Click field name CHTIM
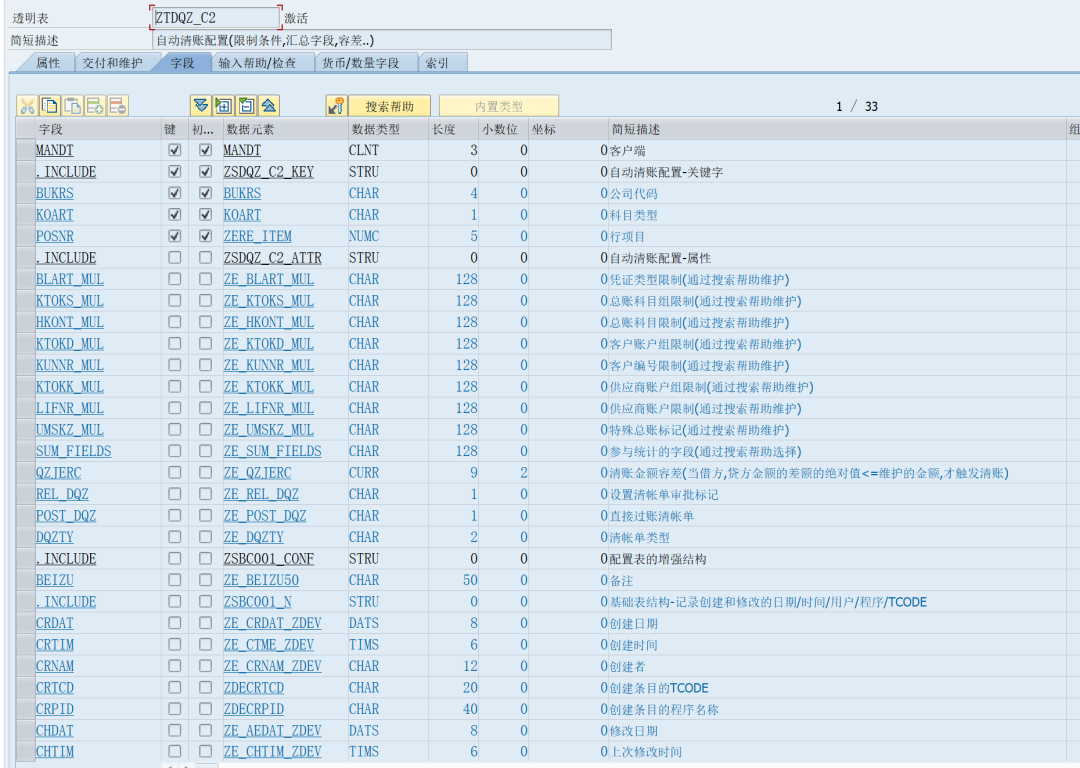 pyautogui.click(x=54, y=751)
